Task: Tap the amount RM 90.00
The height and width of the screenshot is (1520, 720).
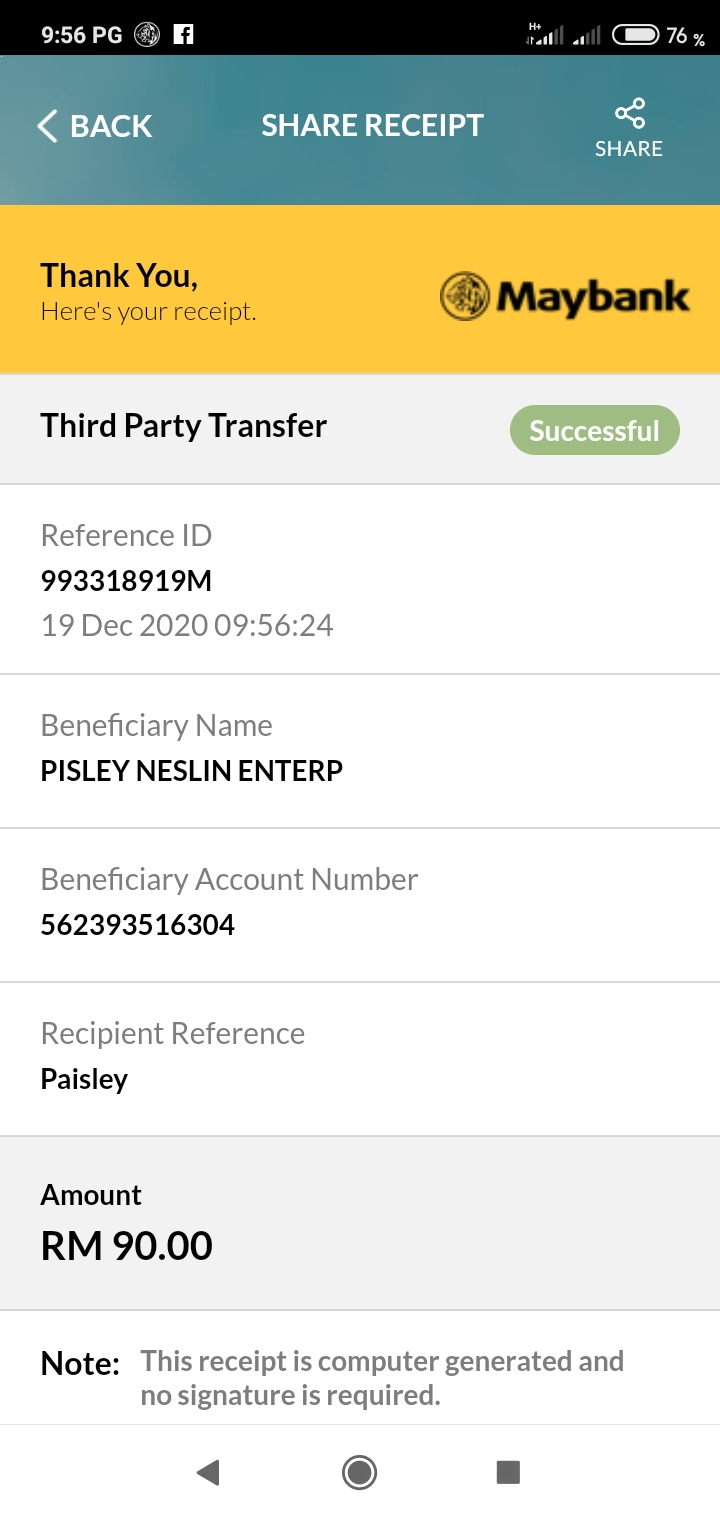Action: (127, 1246)
